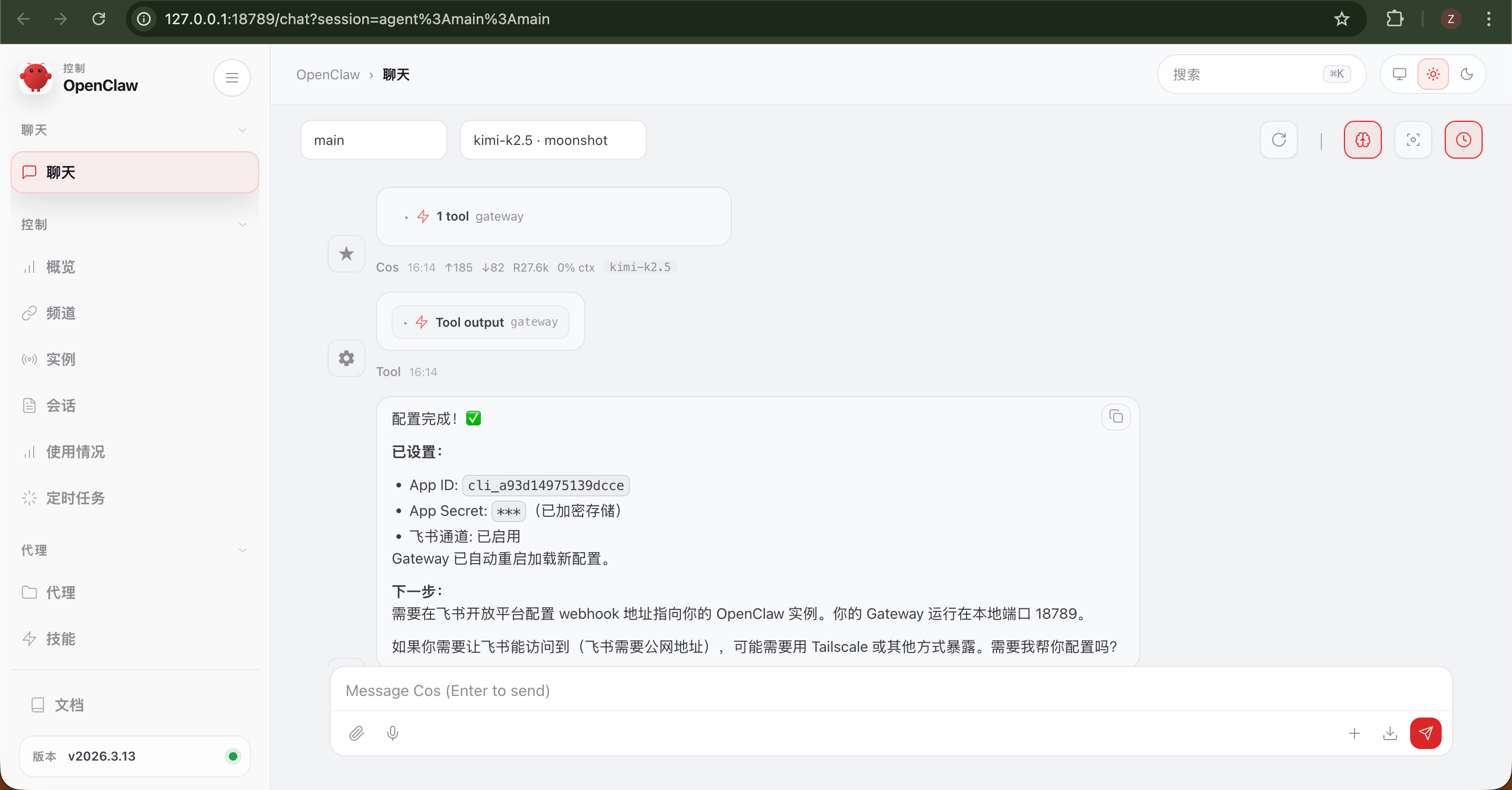Click the 16:14 timestamp beside Tool

pyautogui.click(x=423, y=372)
